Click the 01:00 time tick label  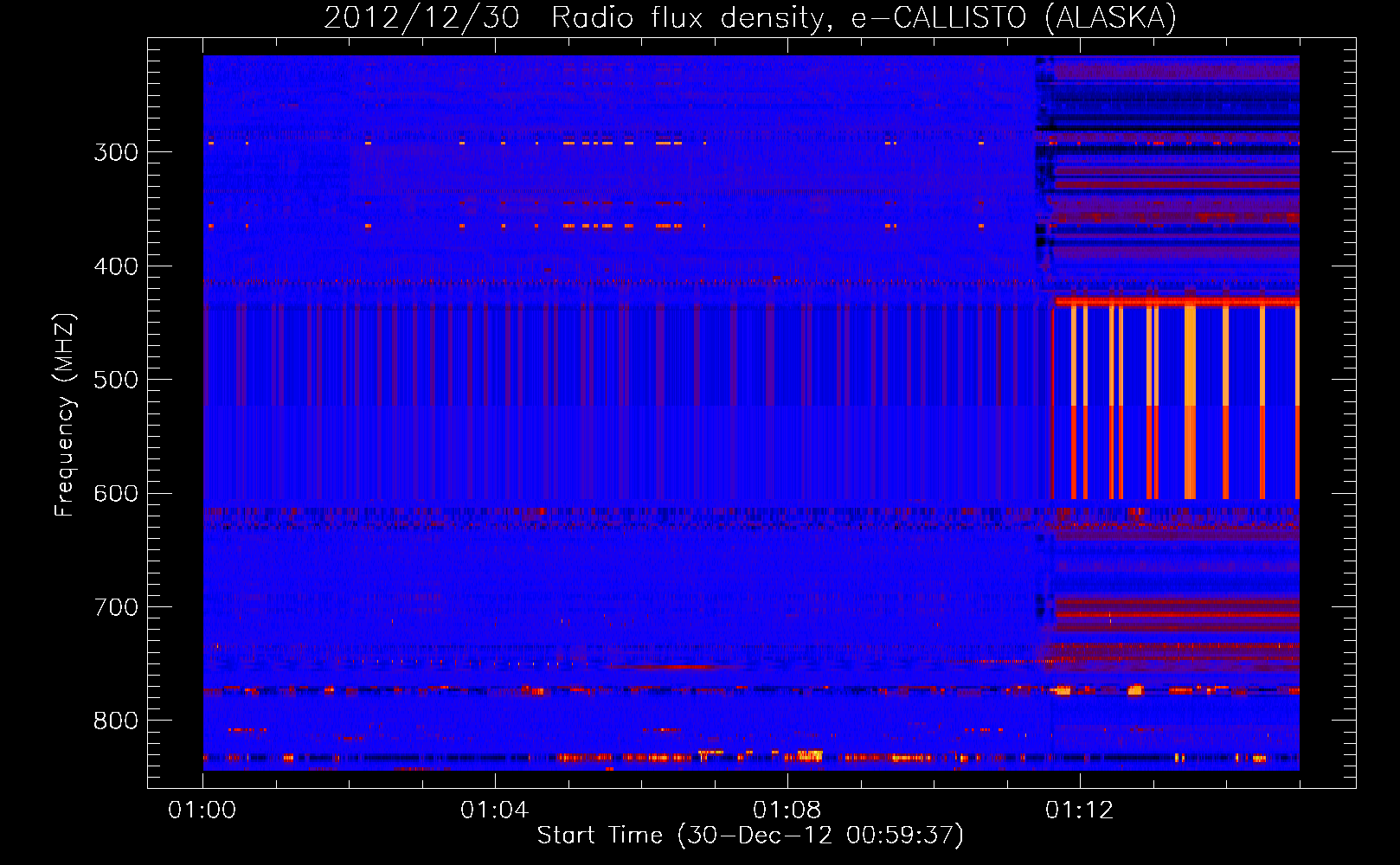coord(202,810)
